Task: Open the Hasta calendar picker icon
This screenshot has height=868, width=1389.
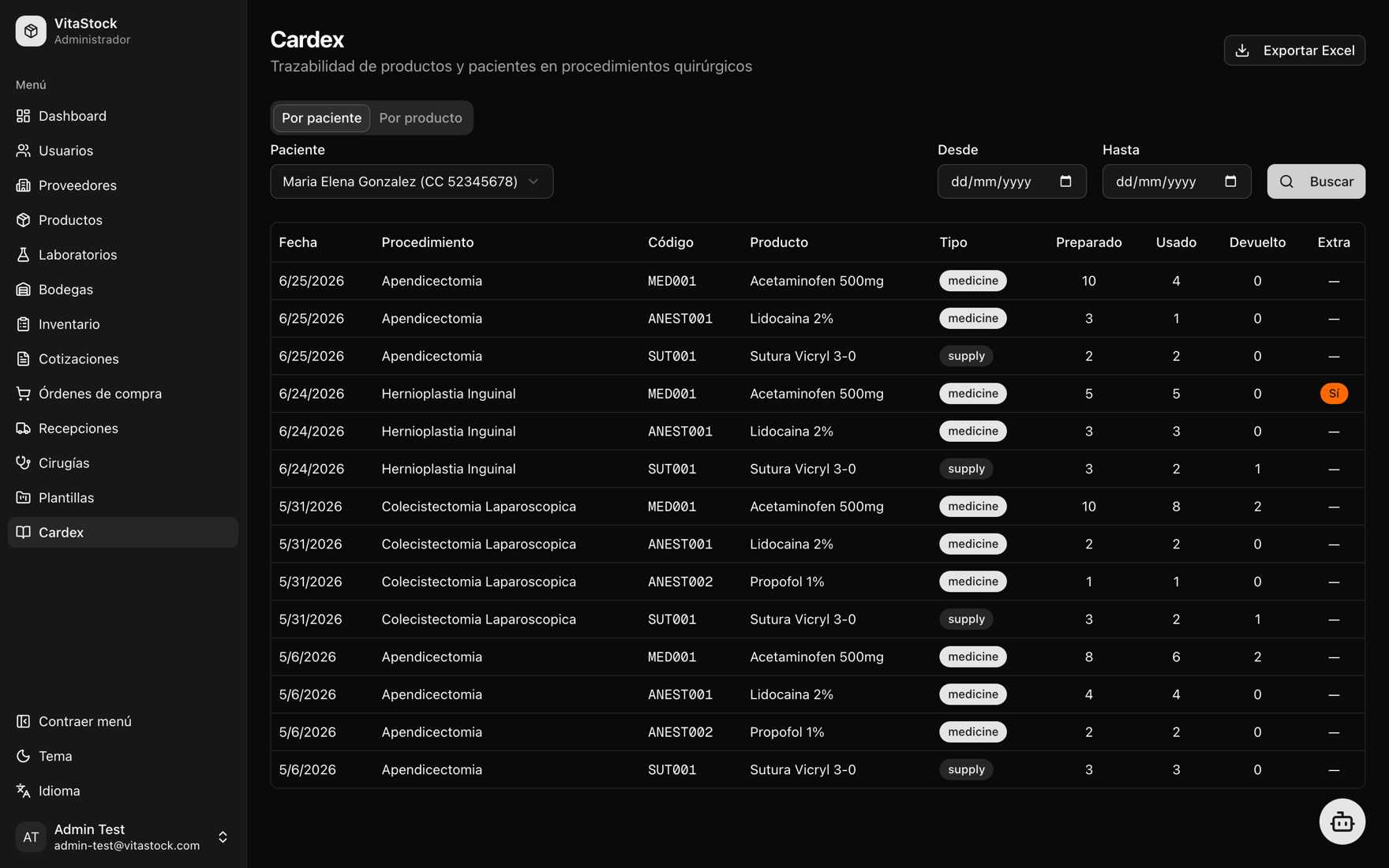Action: tap(1230, 181)
